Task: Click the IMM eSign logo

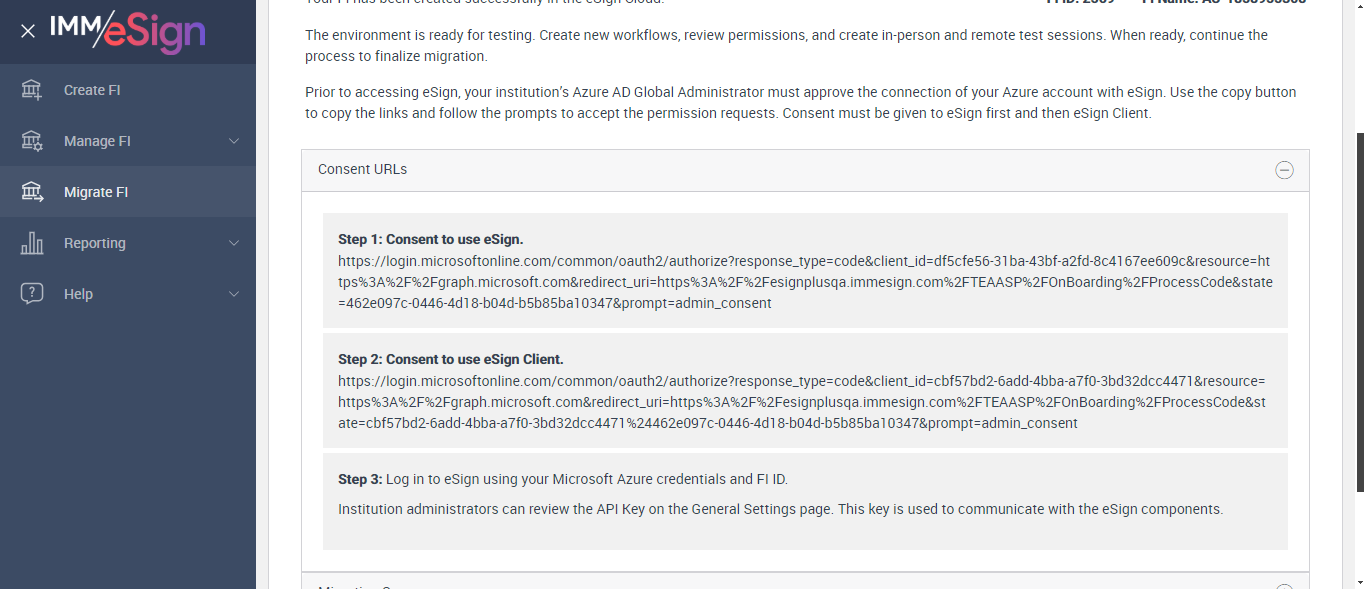Action: (128, 31)
